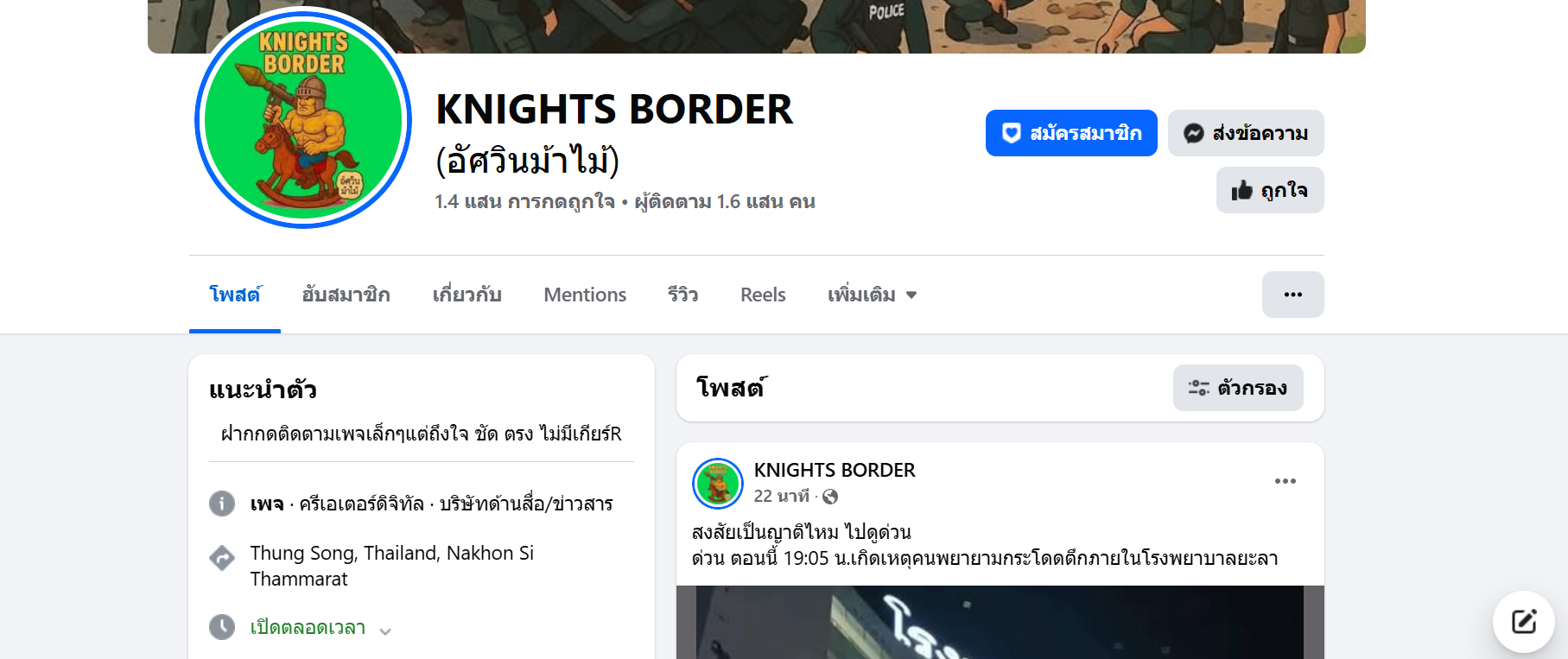Click the สมัครสมาชิก subscribe button
Screen dimensions: 1568x659
(1071, 133)
